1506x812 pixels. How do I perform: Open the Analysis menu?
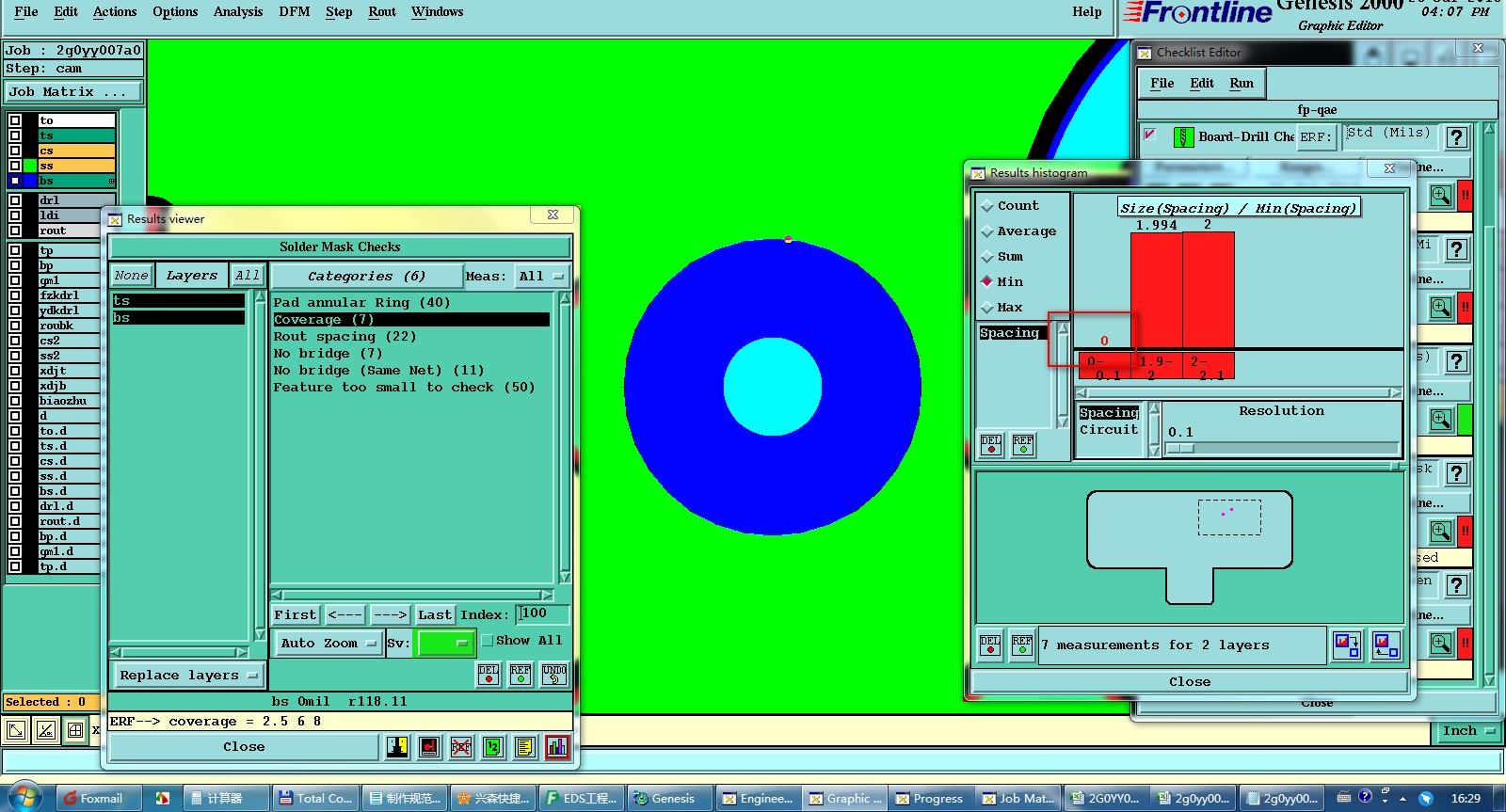[x=238, y=12]
